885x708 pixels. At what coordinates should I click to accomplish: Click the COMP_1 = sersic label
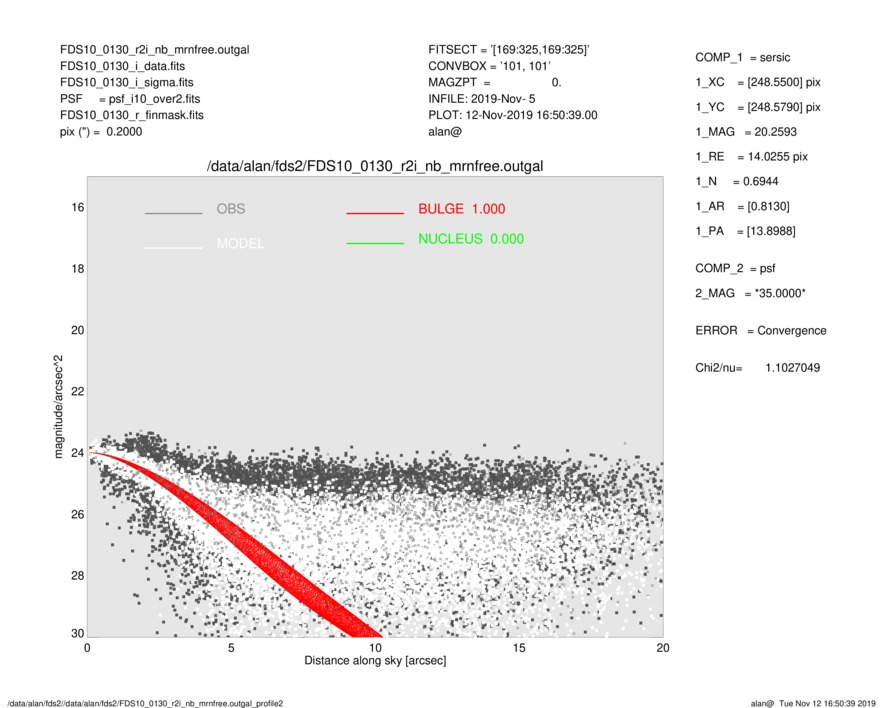click(742, 58)
